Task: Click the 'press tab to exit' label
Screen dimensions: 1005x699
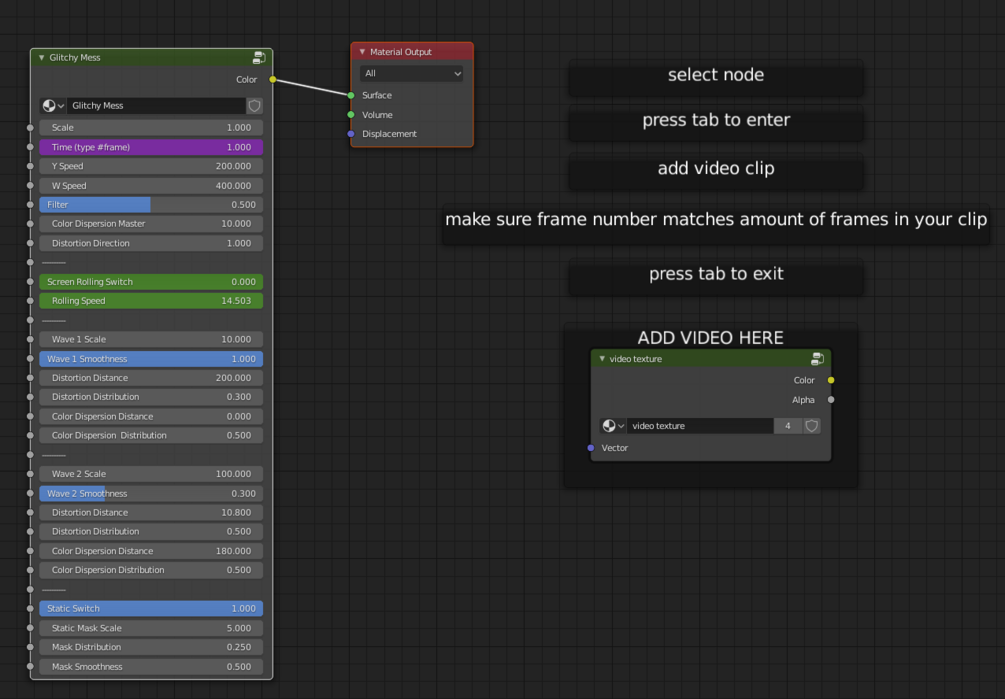Action: click(x=716, y=274)
